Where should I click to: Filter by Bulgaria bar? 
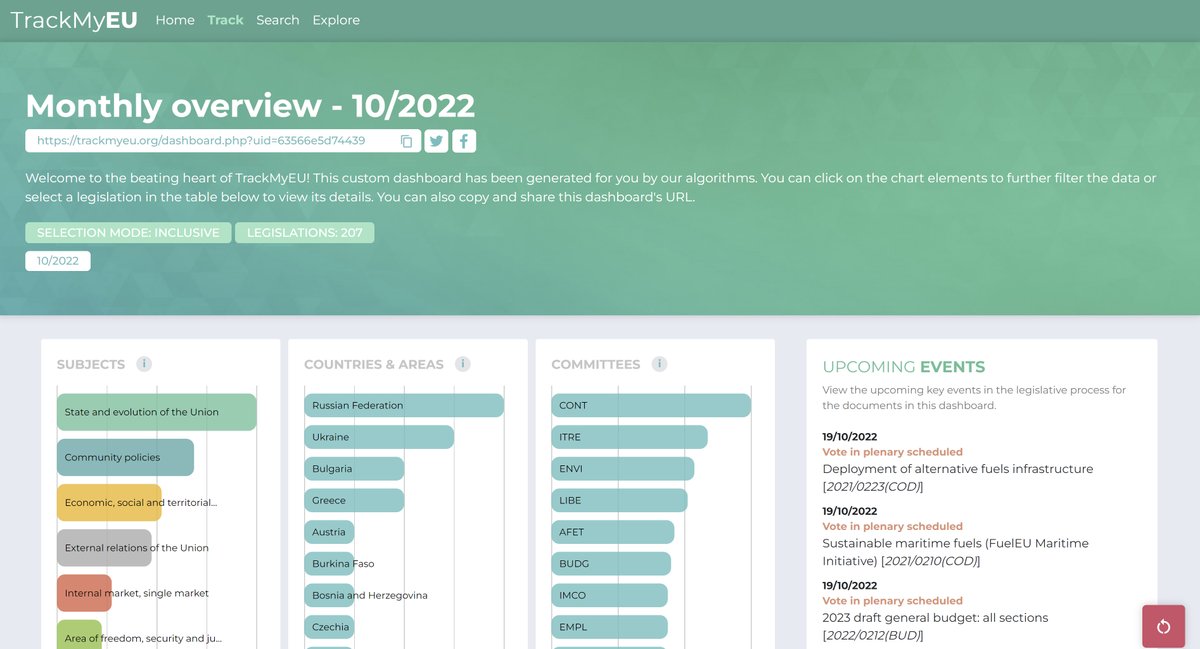click(x=354, y=469)
